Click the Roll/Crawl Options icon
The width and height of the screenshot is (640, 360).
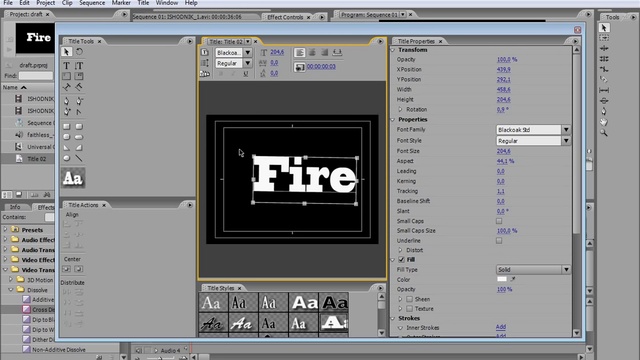click(205, 63)
